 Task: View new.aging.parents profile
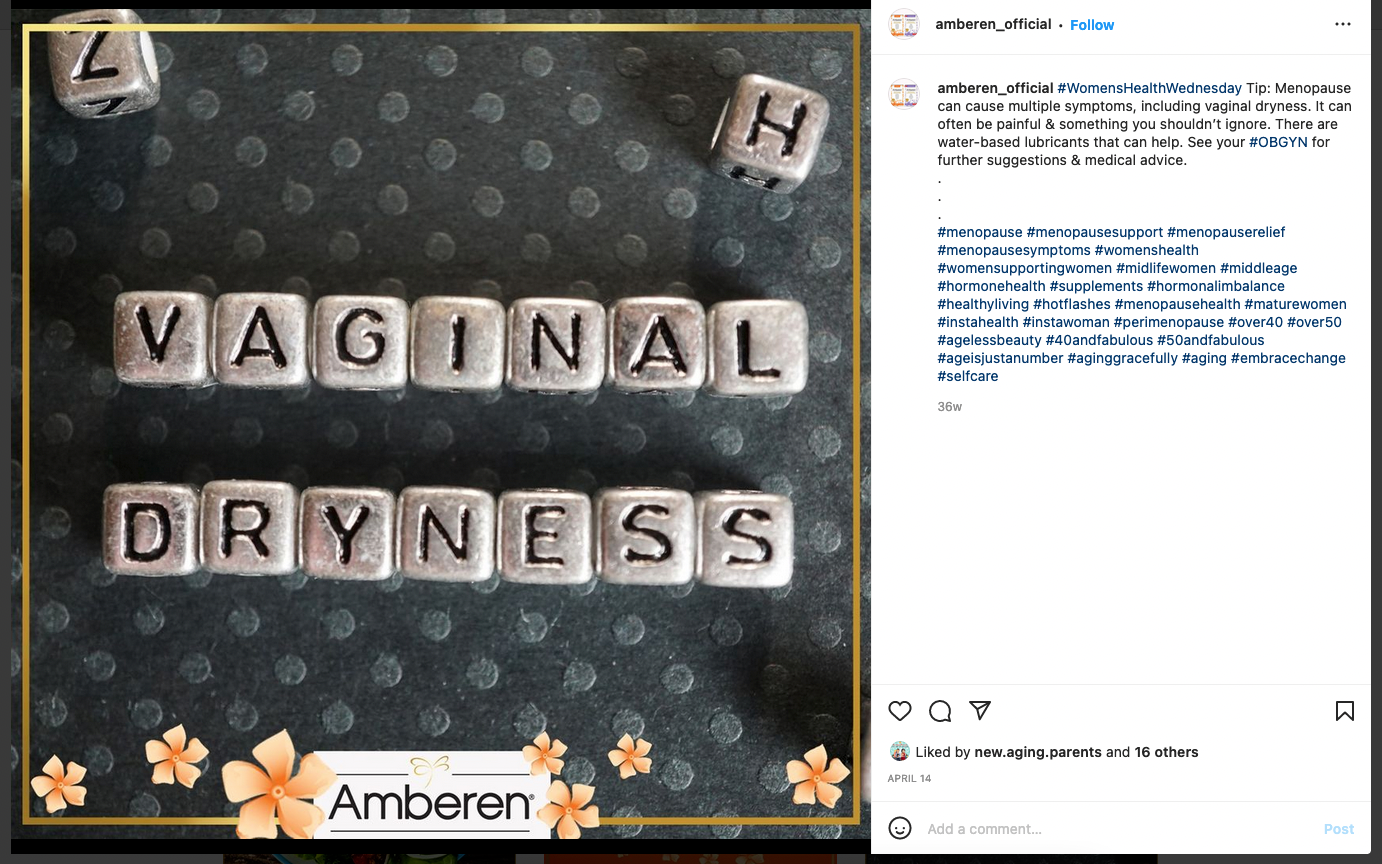tap(1038, 752)
